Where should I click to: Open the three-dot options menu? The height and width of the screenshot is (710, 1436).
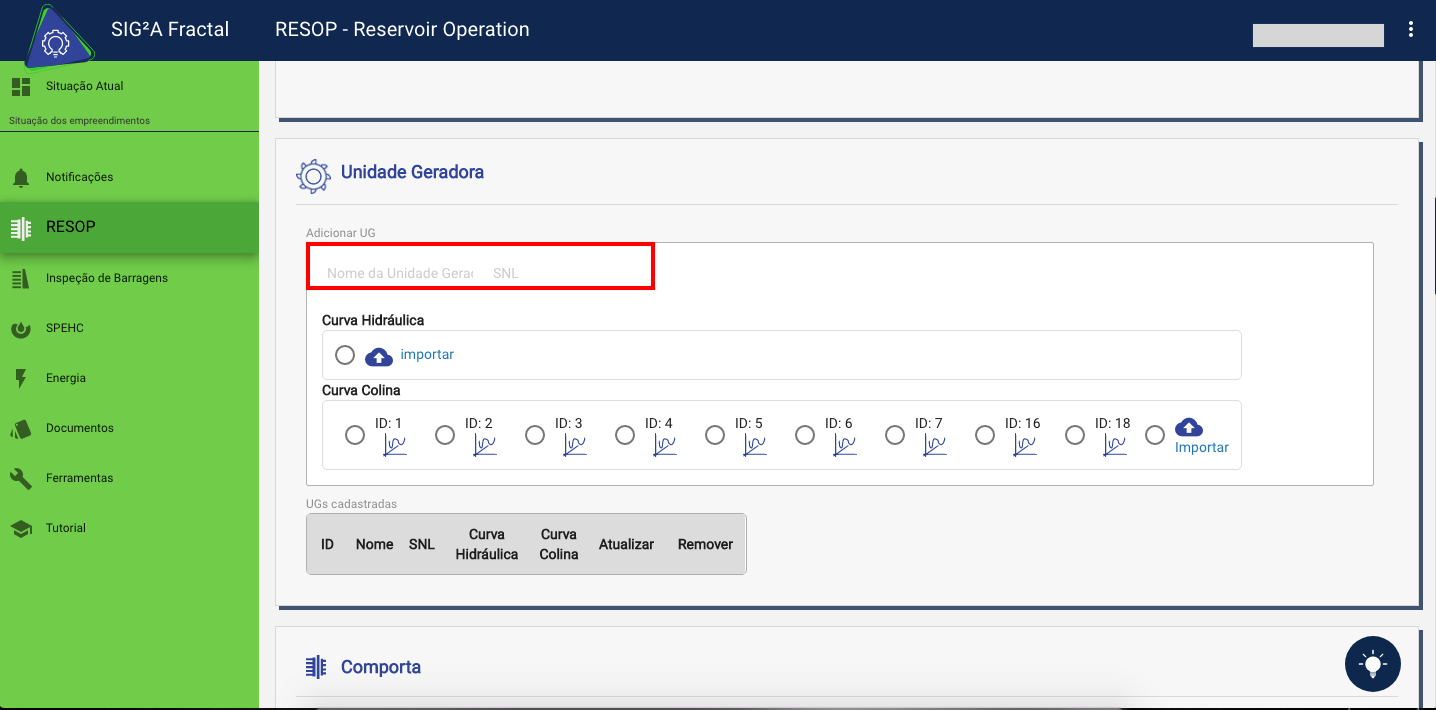point(1411,30)
